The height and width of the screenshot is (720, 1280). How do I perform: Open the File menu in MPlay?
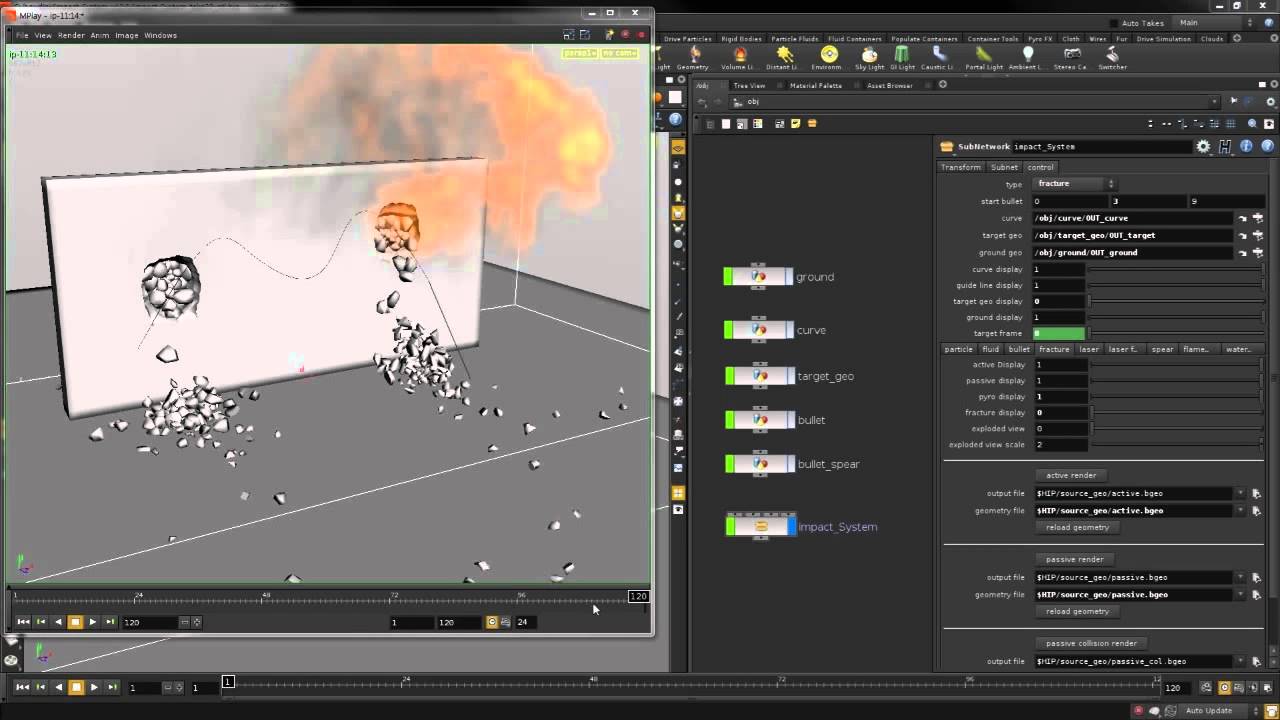(22, 35)
